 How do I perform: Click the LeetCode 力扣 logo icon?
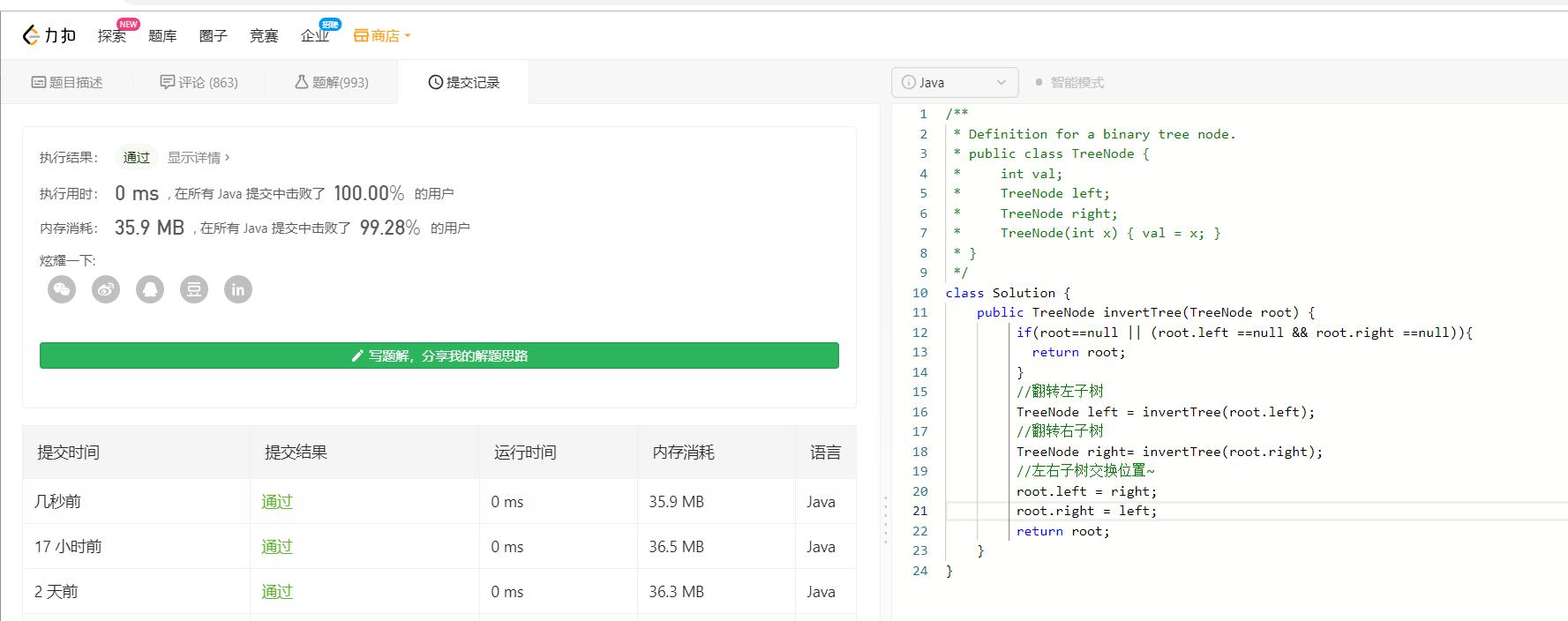[31, 35]
